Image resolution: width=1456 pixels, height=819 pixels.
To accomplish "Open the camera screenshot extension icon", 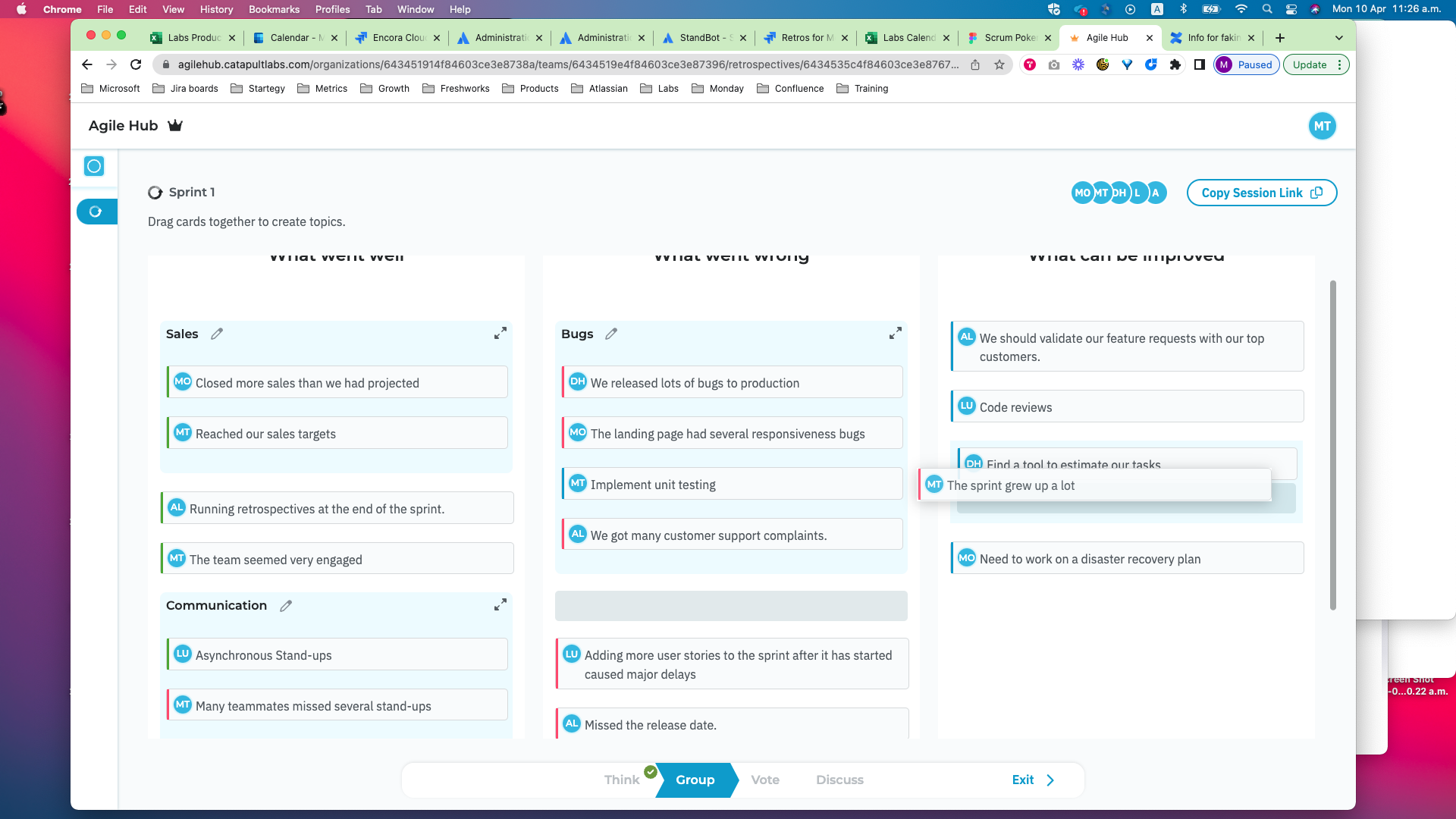I will point(1054,64).
